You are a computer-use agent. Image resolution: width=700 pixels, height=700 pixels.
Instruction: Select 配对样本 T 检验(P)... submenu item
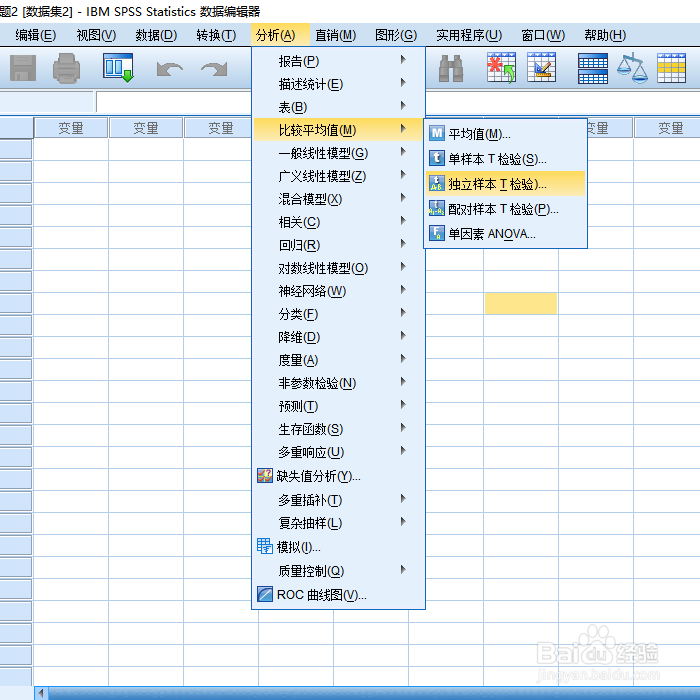[x=505, y=208]
